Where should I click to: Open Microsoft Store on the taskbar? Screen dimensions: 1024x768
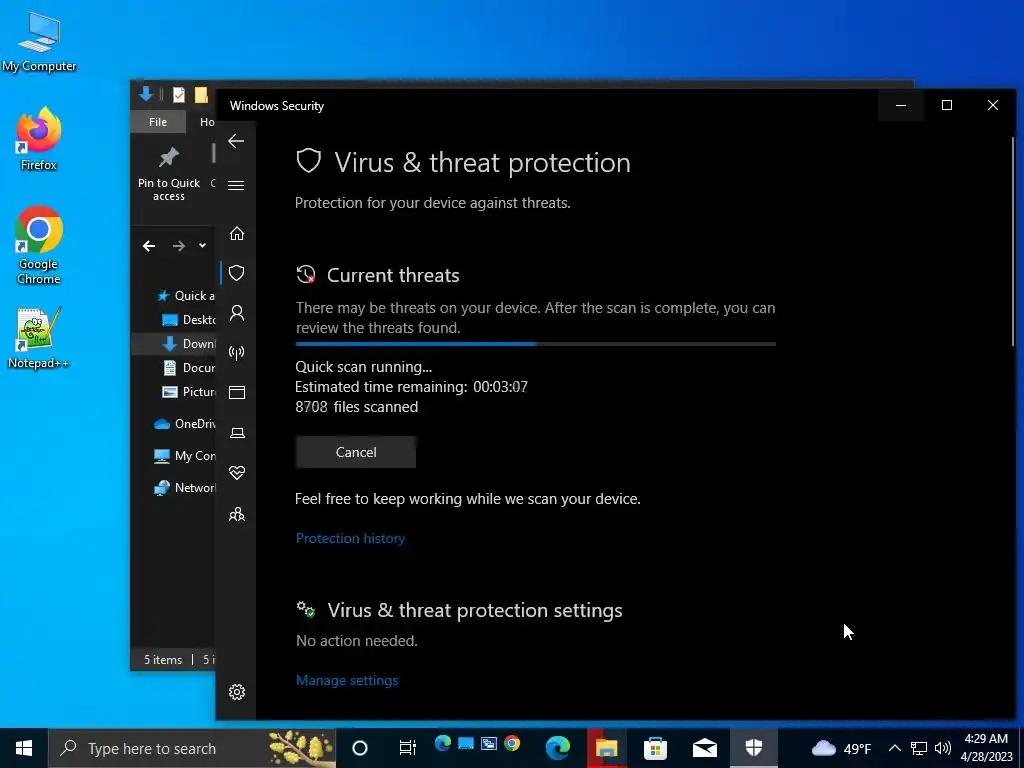tap(655, 748)
